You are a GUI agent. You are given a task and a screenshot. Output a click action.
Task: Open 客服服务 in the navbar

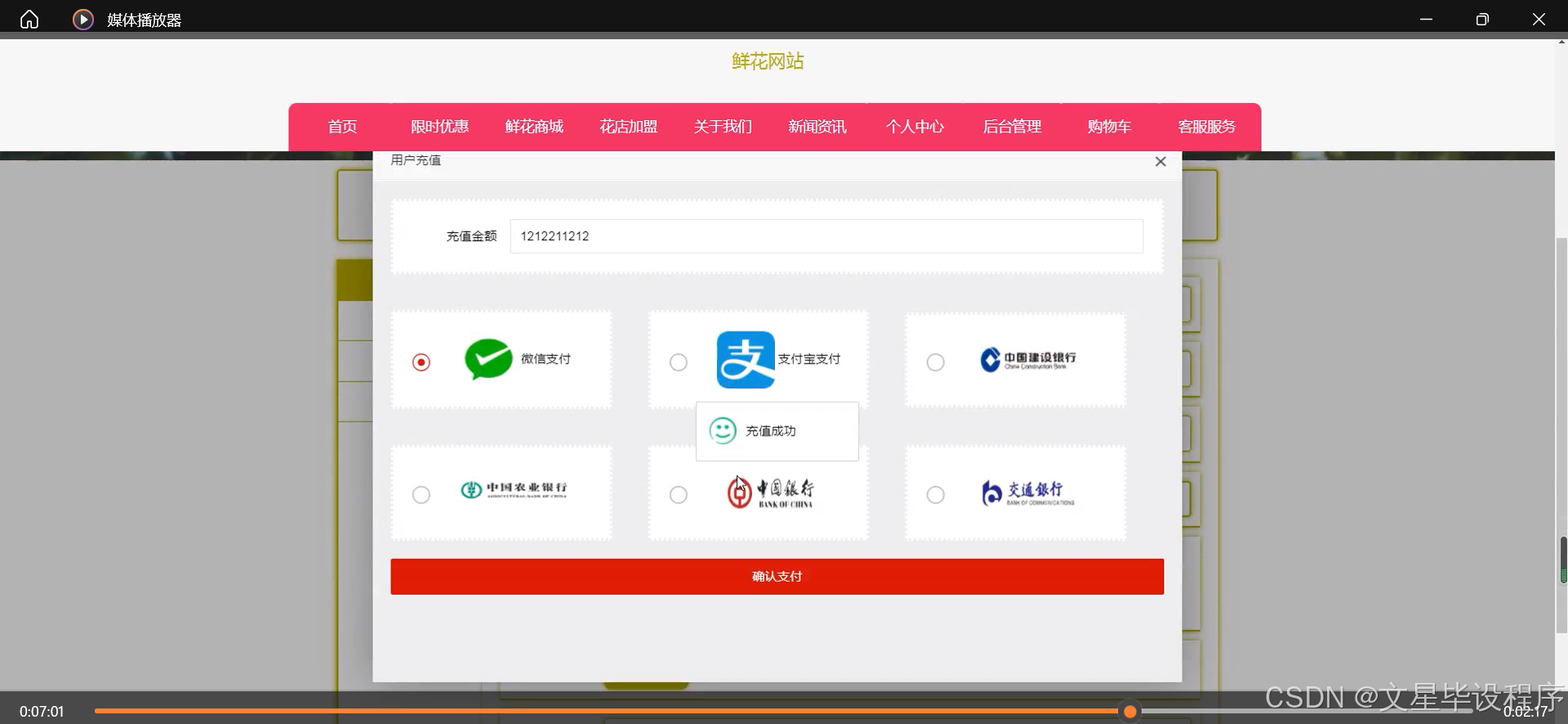tap(1206, 127)
